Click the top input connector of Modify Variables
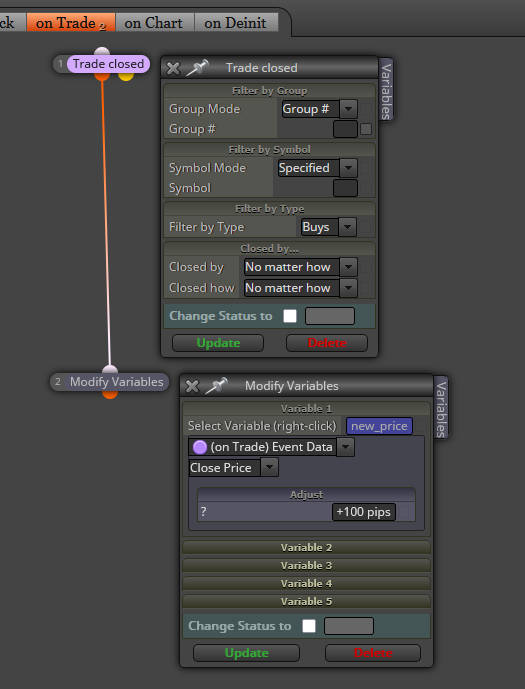Screen dimensions: 525x689 pos(110,370)
